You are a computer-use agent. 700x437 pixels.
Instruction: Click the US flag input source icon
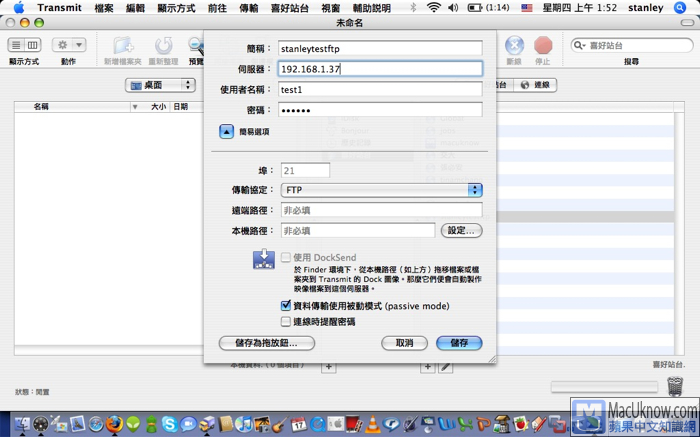(x=527, y=8)
